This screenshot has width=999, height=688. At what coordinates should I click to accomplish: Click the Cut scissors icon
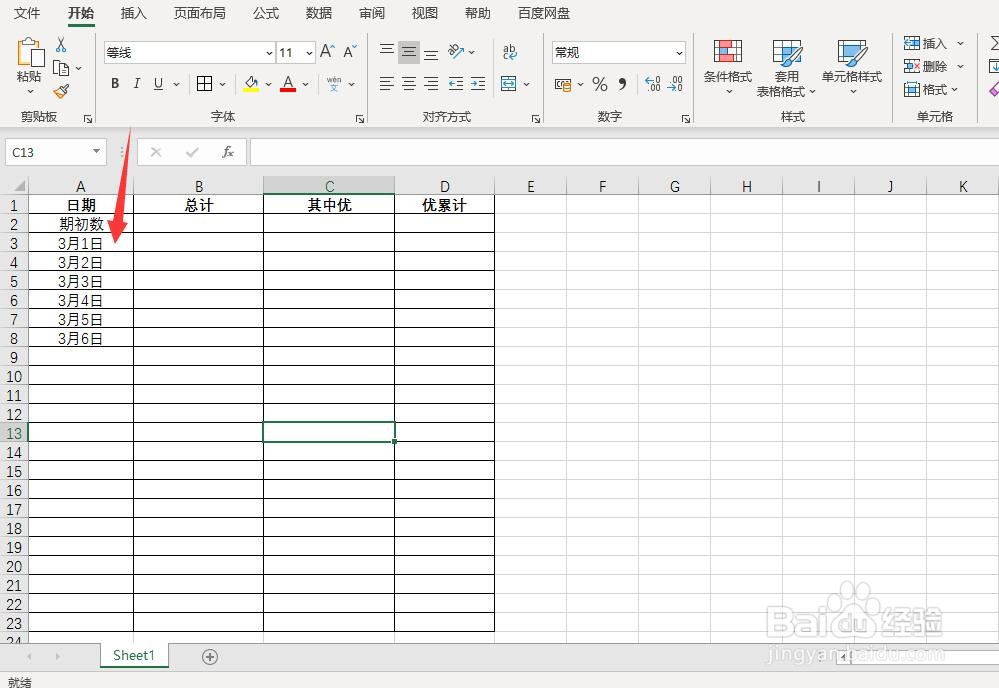coord(61,45)
